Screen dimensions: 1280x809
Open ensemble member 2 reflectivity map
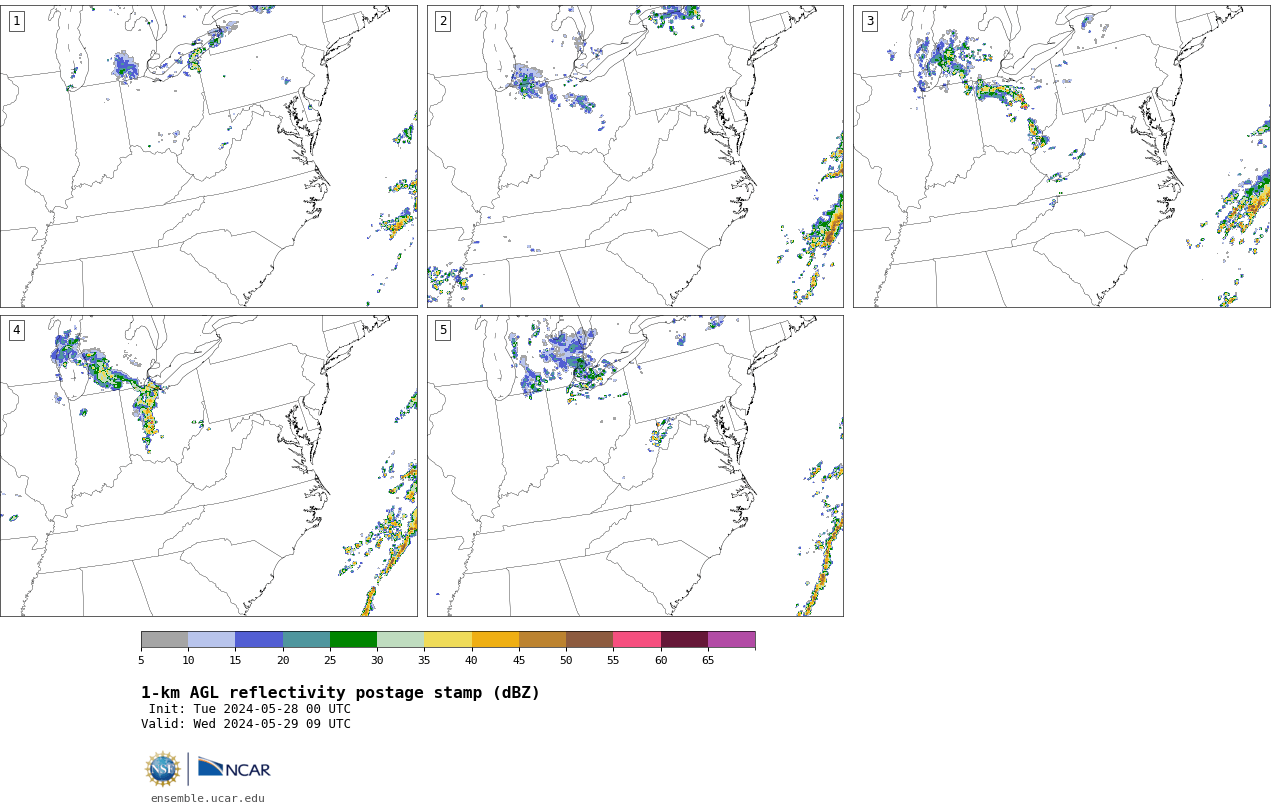pyautogui.click(x=635, y=156)
